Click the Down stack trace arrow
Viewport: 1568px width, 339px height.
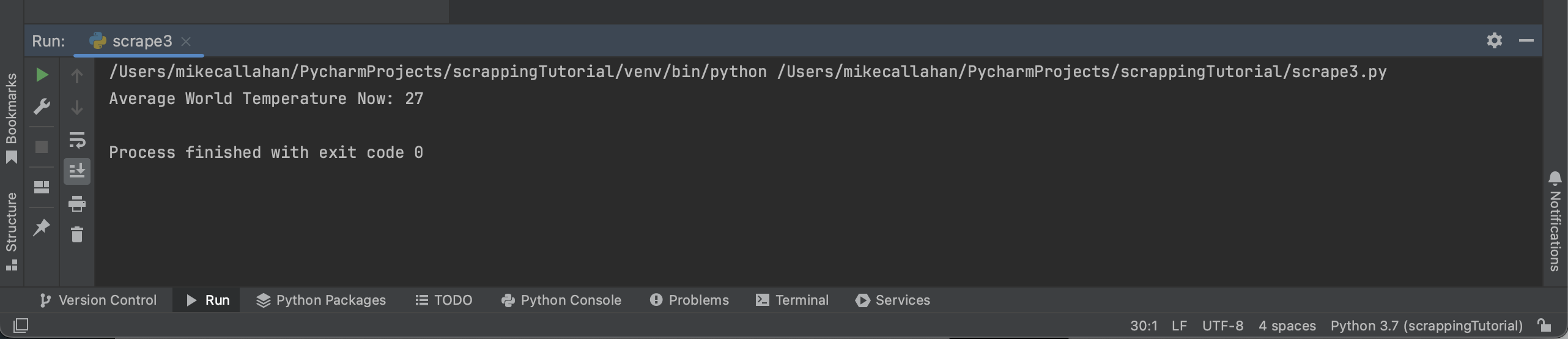tap(77, 108)
